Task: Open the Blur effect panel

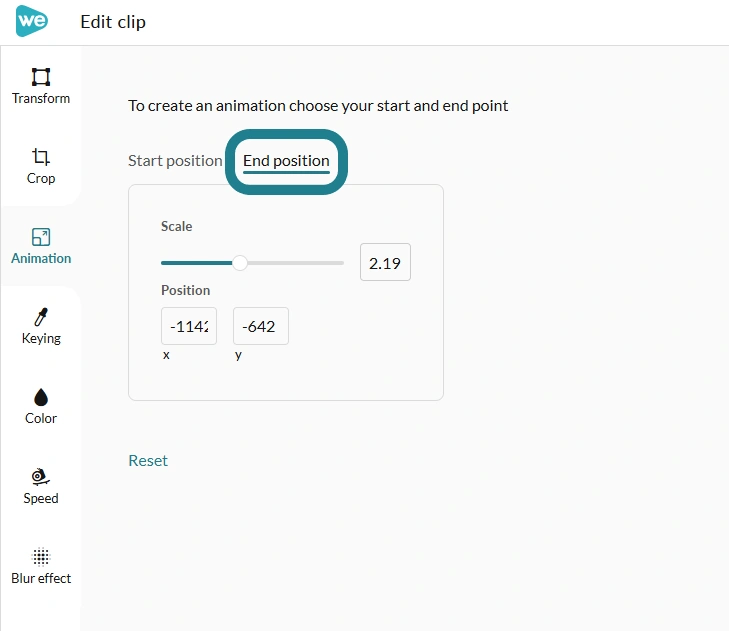Action: click(41, 566)
